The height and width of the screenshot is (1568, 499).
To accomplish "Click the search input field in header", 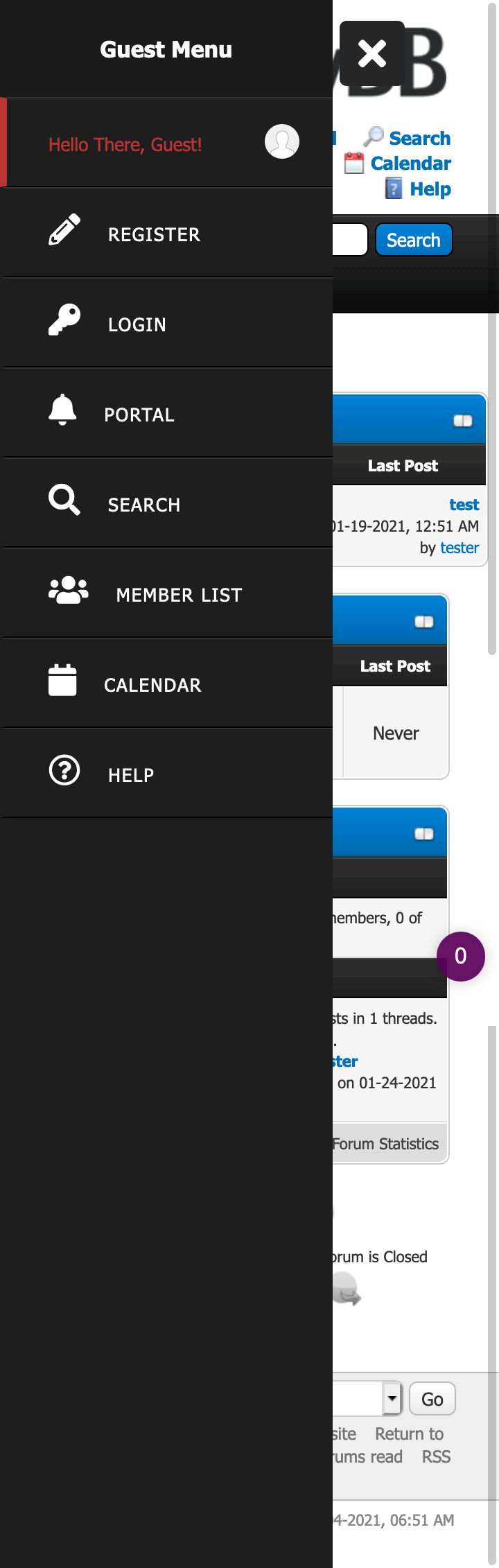I will tap(349, 240).
